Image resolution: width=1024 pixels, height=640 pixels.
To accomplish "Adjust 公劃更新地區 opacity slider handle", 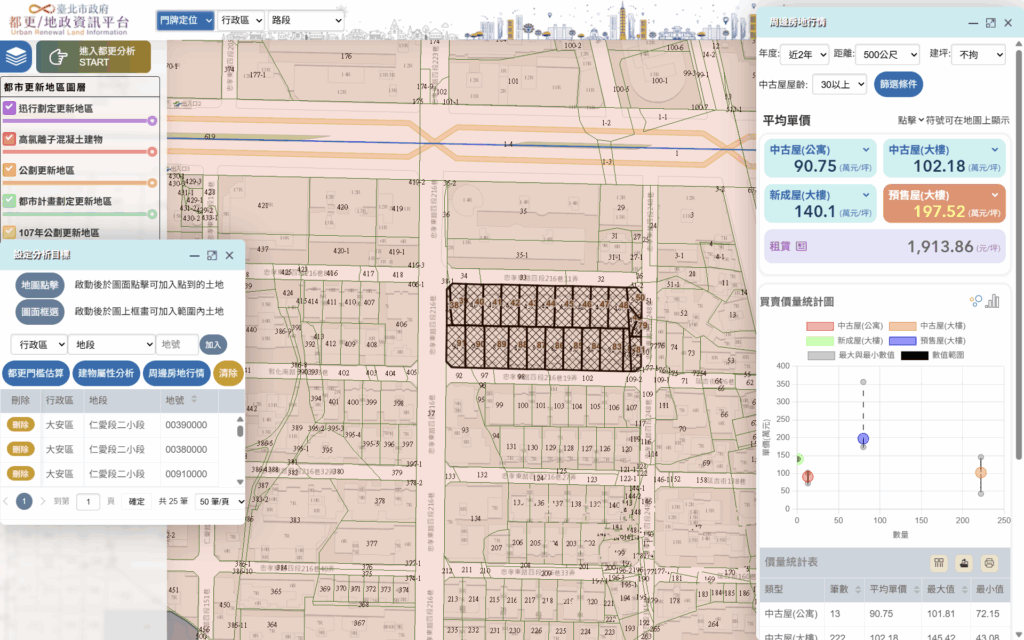I will point(152,183).
